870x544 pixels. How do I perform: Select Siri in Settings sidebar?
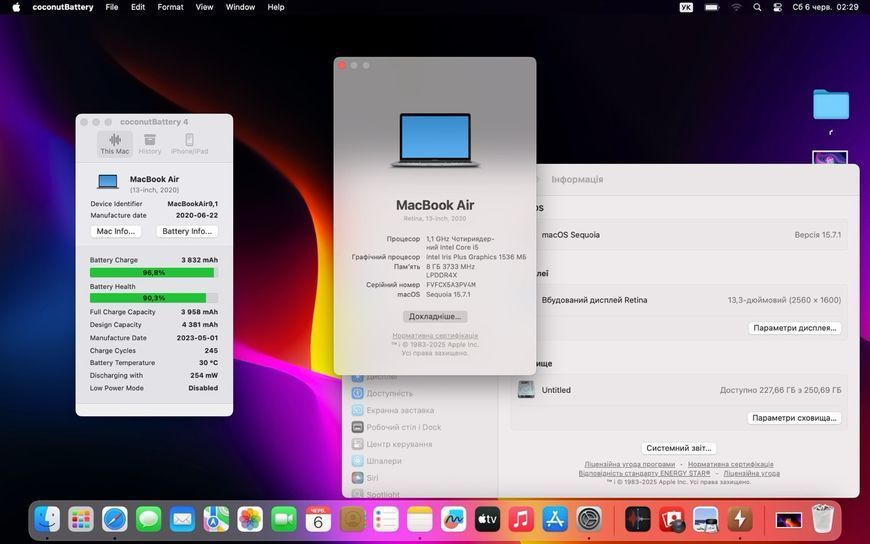372,478
